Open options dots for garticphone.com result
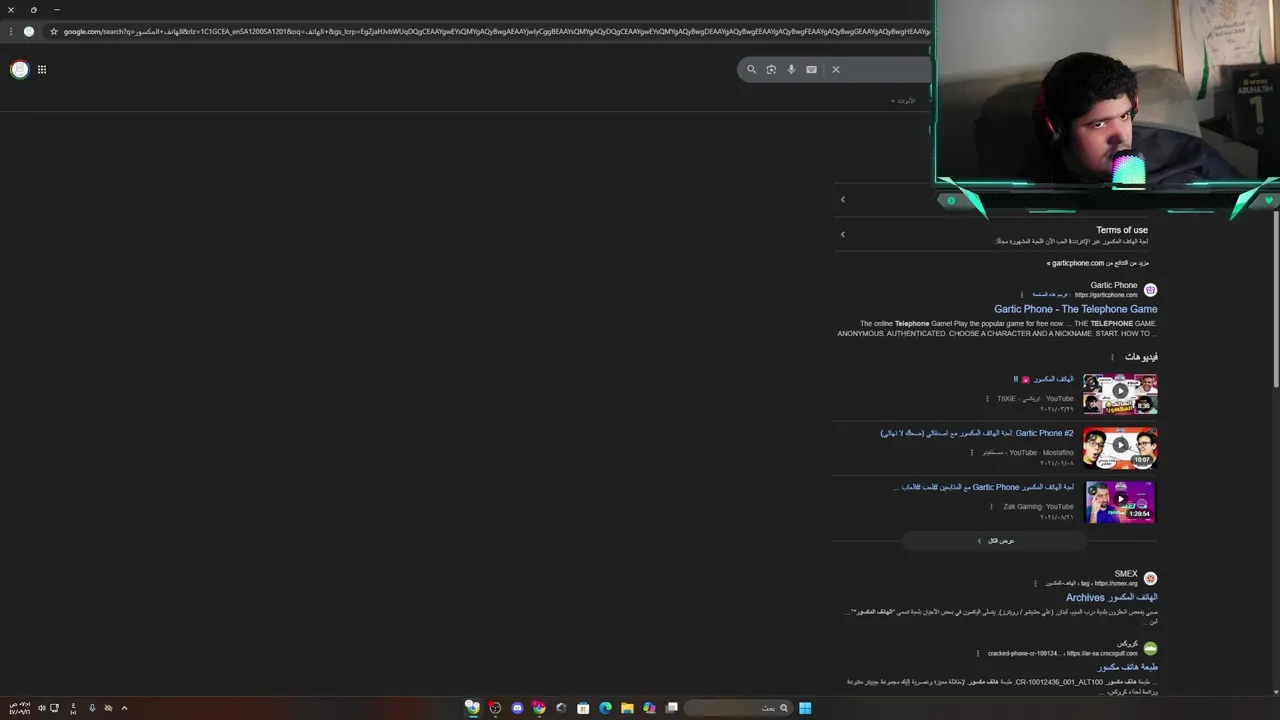 1022,295
